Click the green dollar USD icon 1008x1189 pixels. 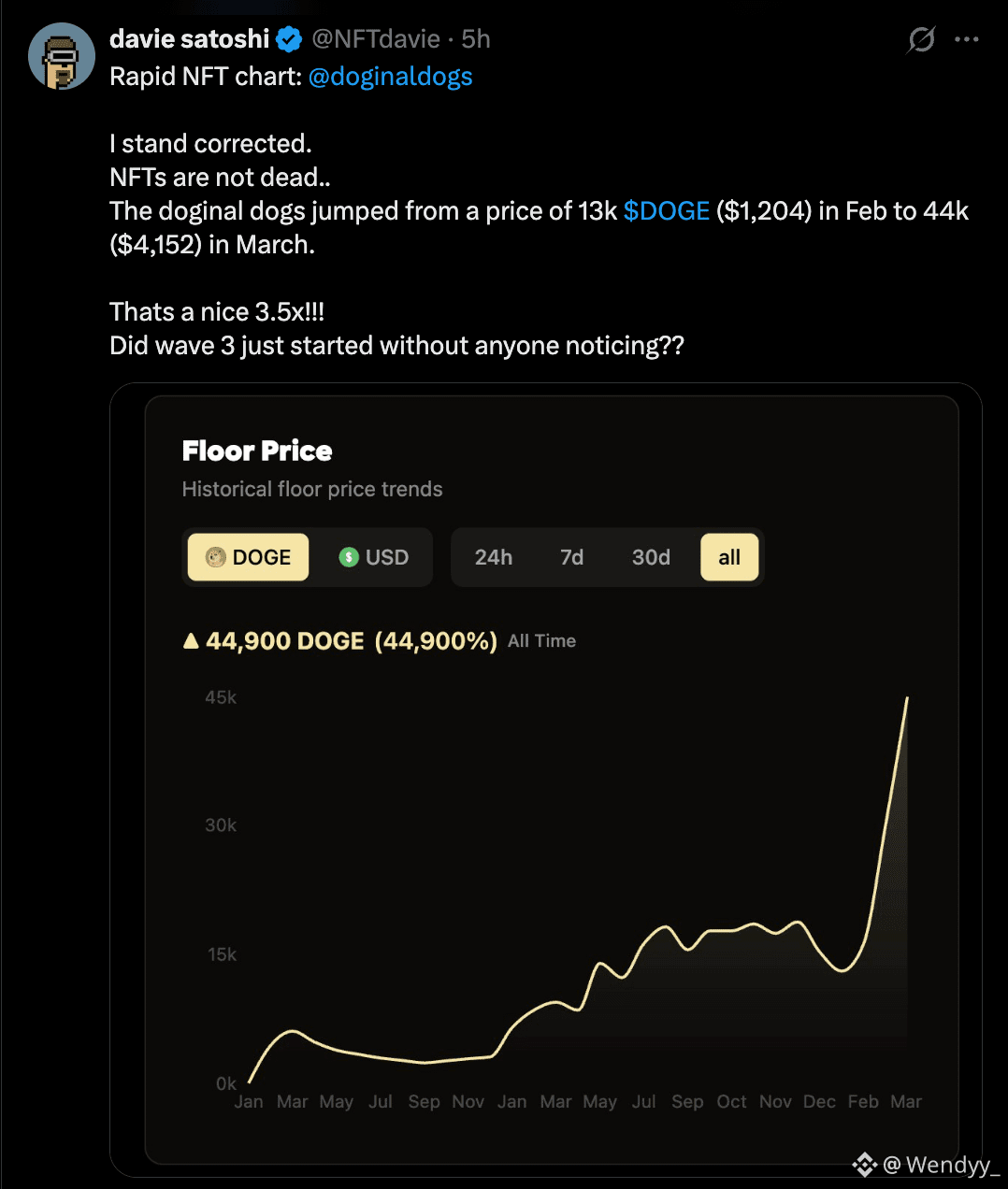click(x=349, y=557)
